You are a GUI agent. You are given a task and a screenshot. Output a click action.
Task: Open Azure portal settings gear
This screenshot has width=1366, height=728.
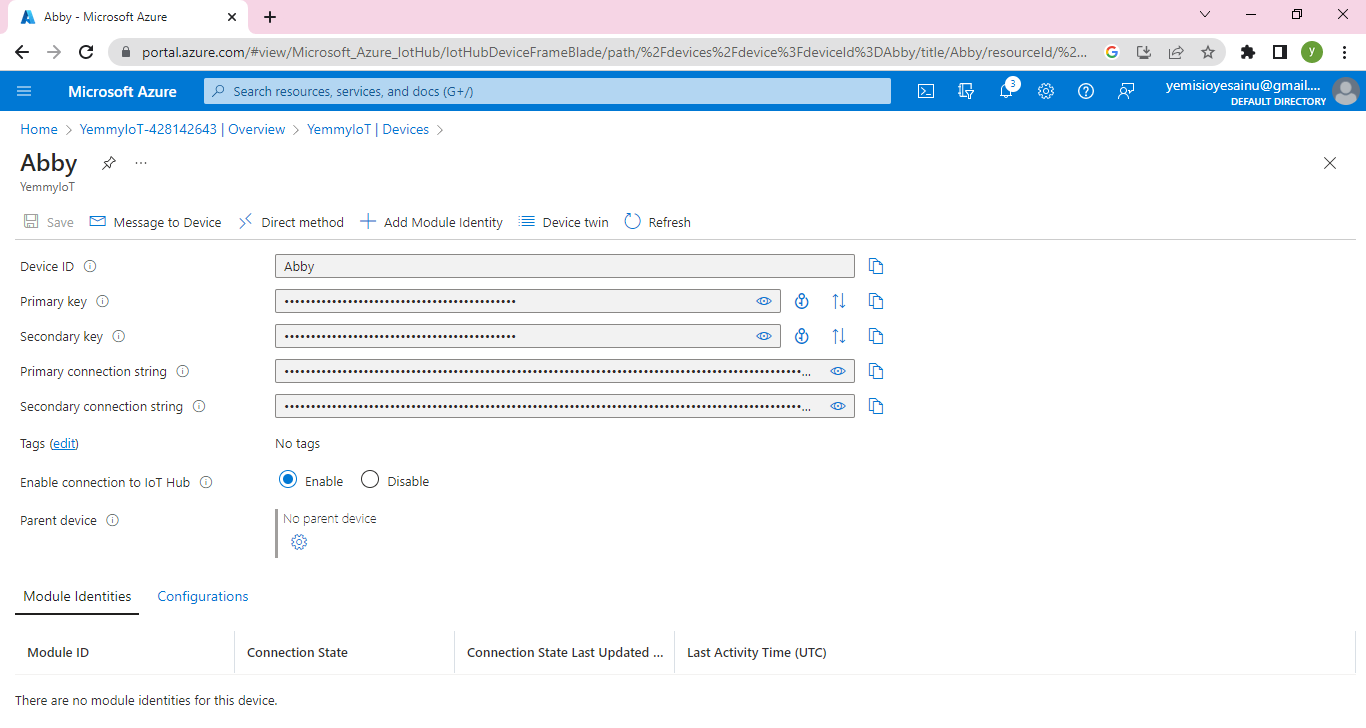1046,91
